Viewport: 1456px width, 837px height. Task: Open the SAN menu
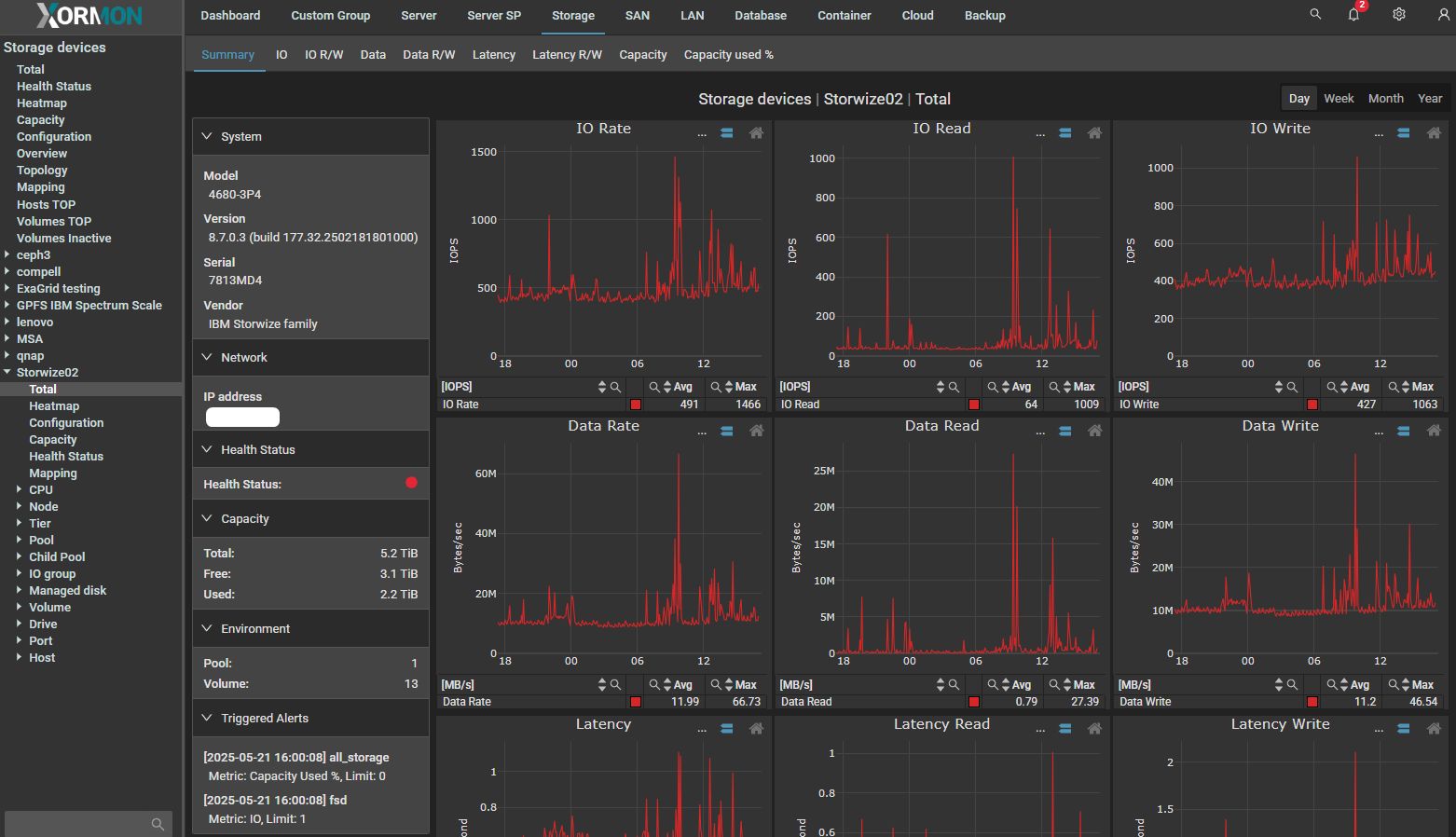coord(638,16)
